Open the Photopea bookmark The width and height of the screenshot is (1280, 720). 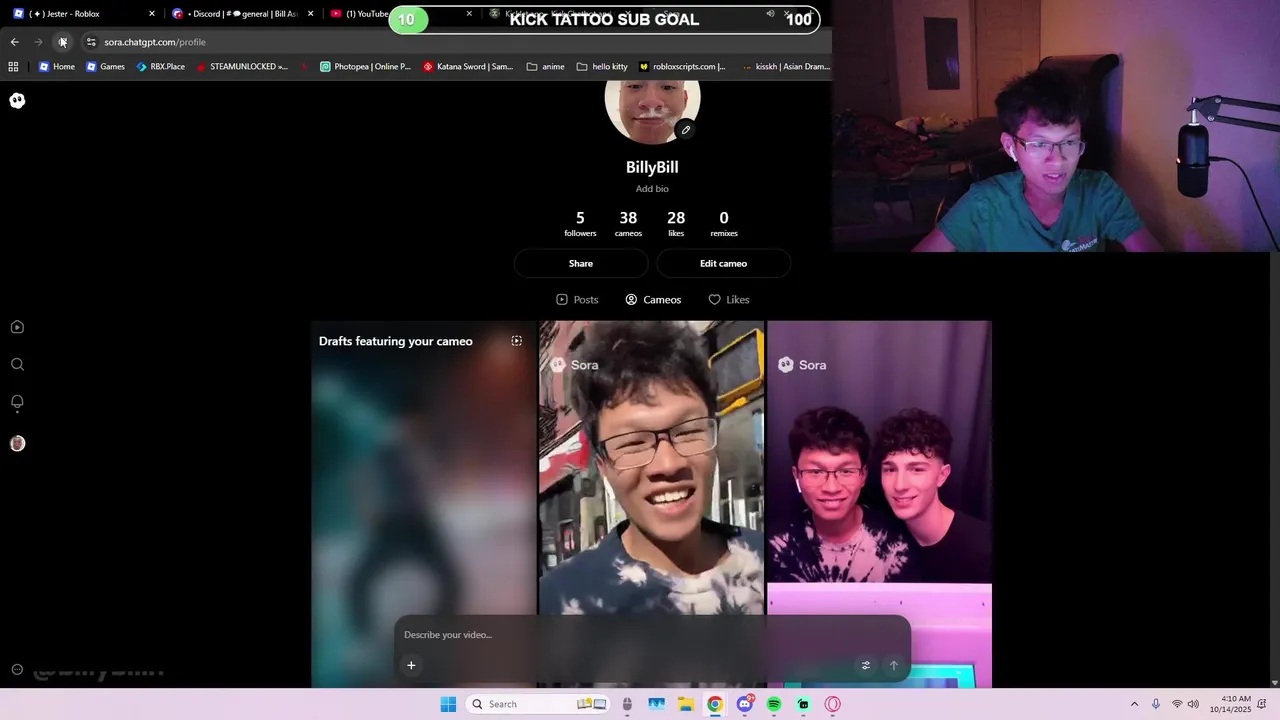coord(365,67)
